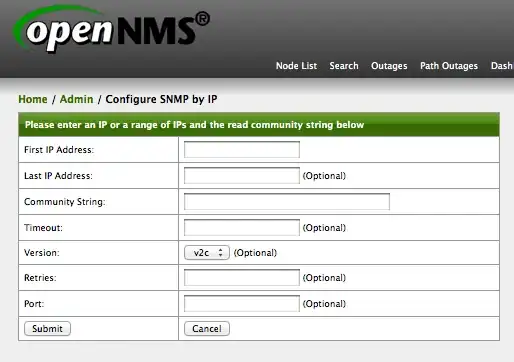Select the 'First IP Address:' label

(x=59, y=150)
